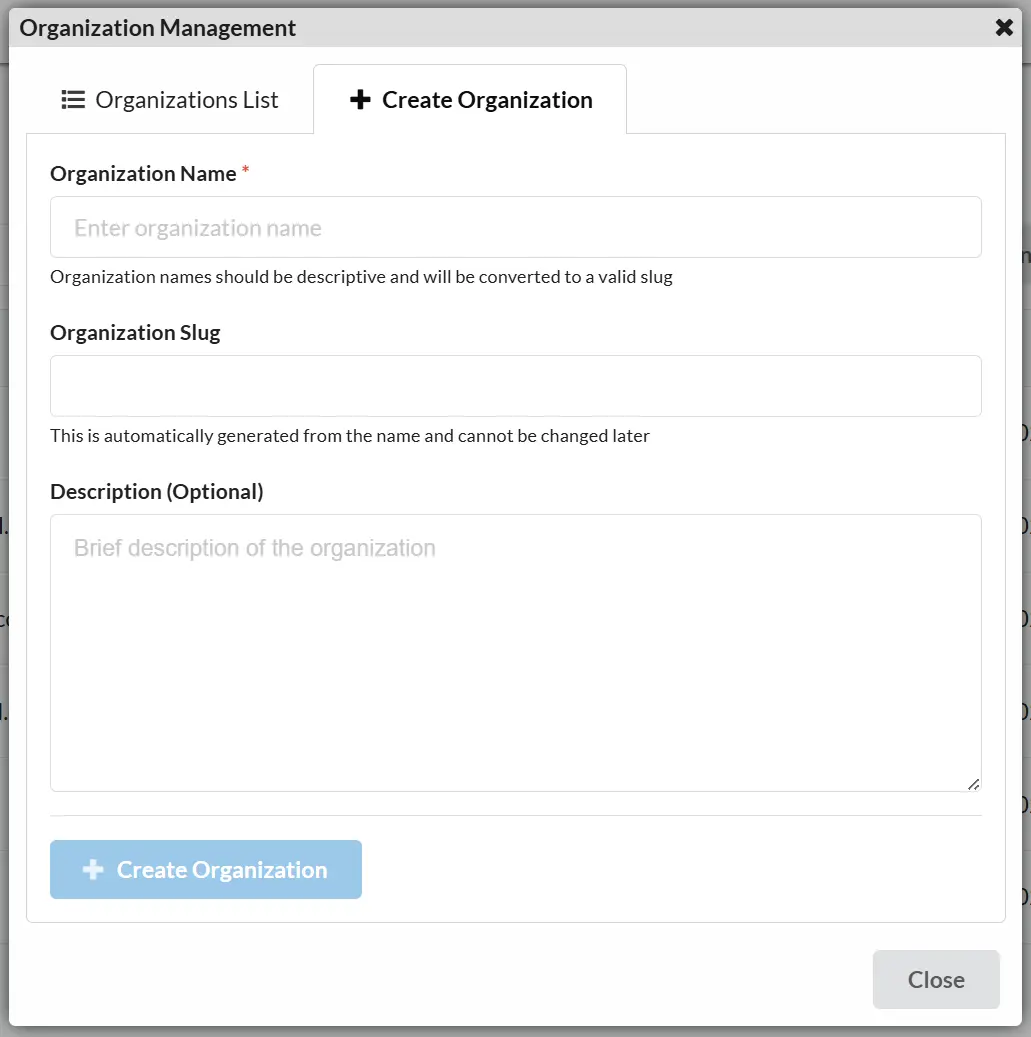
Task: Click the slug auto-generation helper text
Action: 349,435
